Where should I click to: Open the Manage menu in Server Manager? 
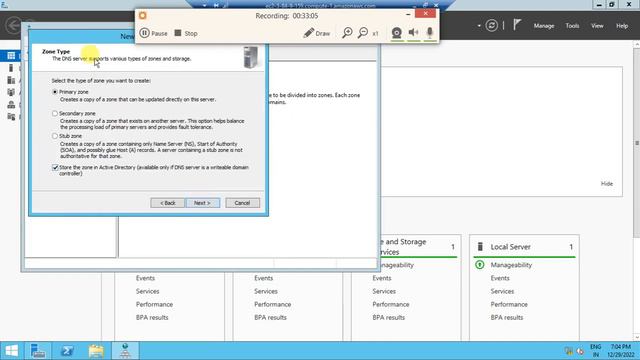coord(544,26)
